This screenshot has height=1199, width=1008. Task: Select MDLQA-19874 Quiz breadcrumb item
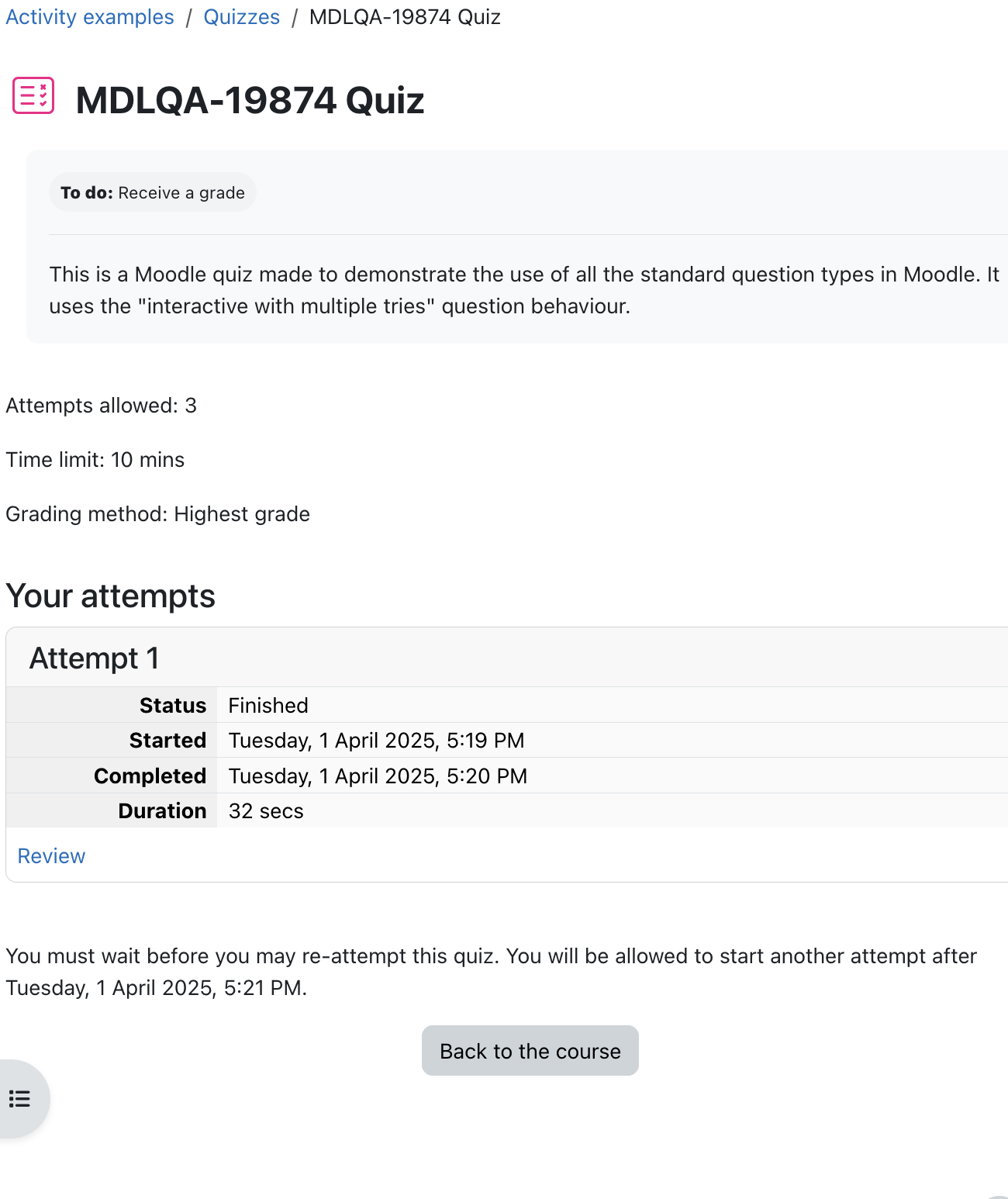(x=405, y=17)
